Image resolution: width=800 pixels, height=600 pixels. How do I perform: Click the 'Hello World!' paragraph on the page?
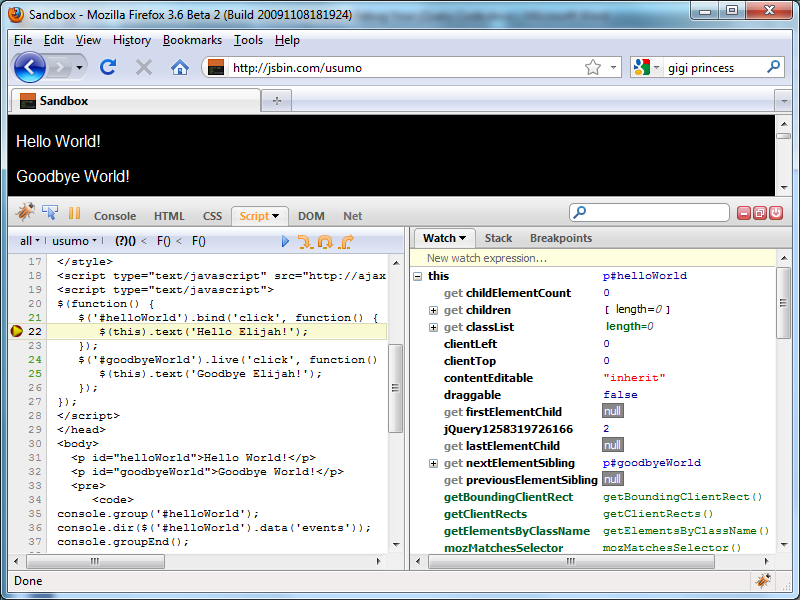tap(58, 141)
